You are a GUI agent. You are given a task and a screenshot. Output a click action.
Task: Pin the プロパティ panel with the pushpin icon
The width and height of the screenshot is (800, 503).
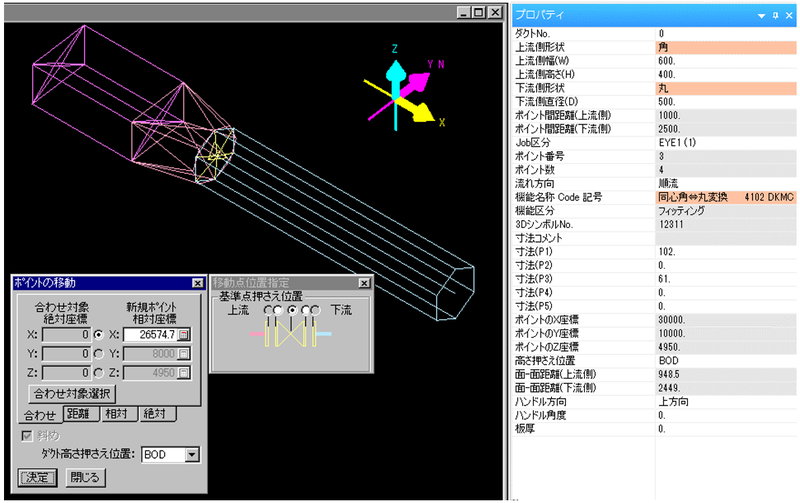tap(776, 16)
